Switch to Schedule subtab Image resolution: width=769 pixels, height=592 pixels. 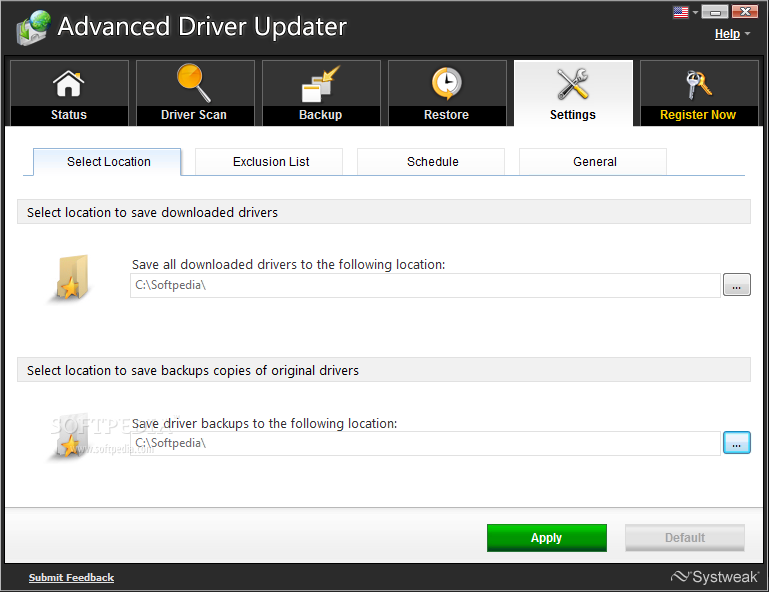click(431, 162)
